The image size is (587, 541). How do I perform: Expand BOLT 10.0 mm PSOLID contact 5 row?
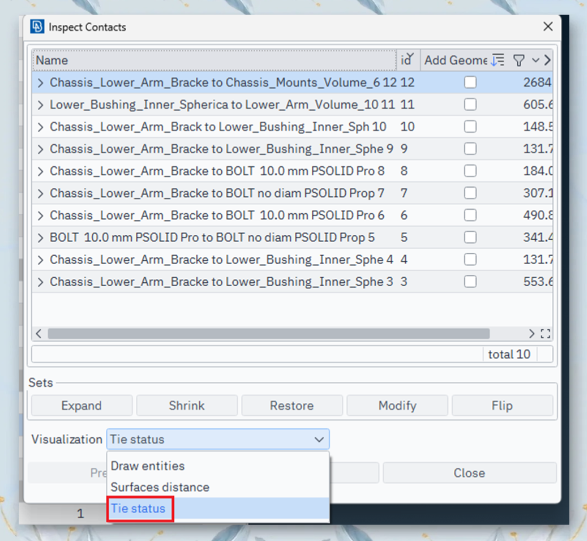(40, 238)
